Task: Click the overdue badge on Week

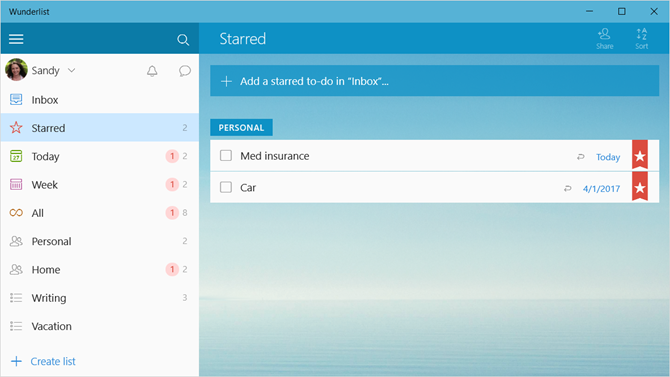Action: pyautogui.click(x=172, y=184)
